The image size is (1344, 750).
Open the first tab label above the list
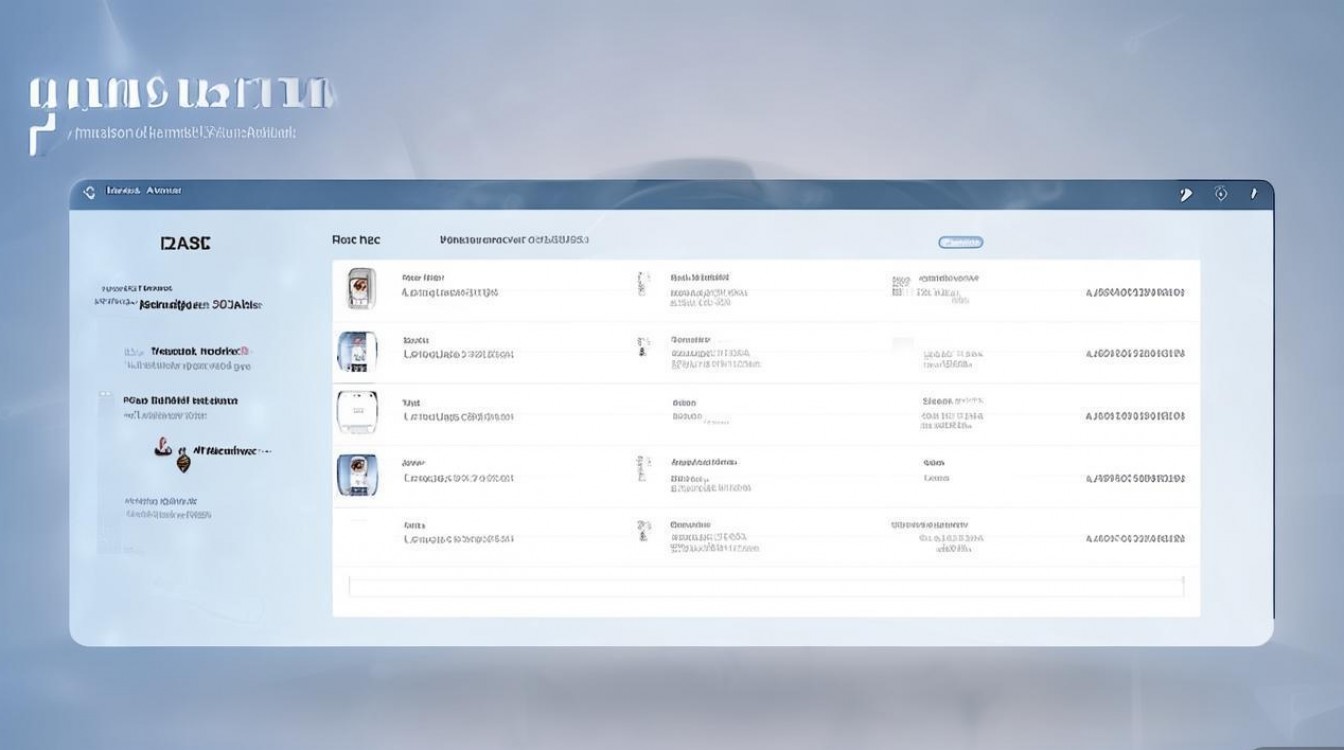tap(356, 240)
